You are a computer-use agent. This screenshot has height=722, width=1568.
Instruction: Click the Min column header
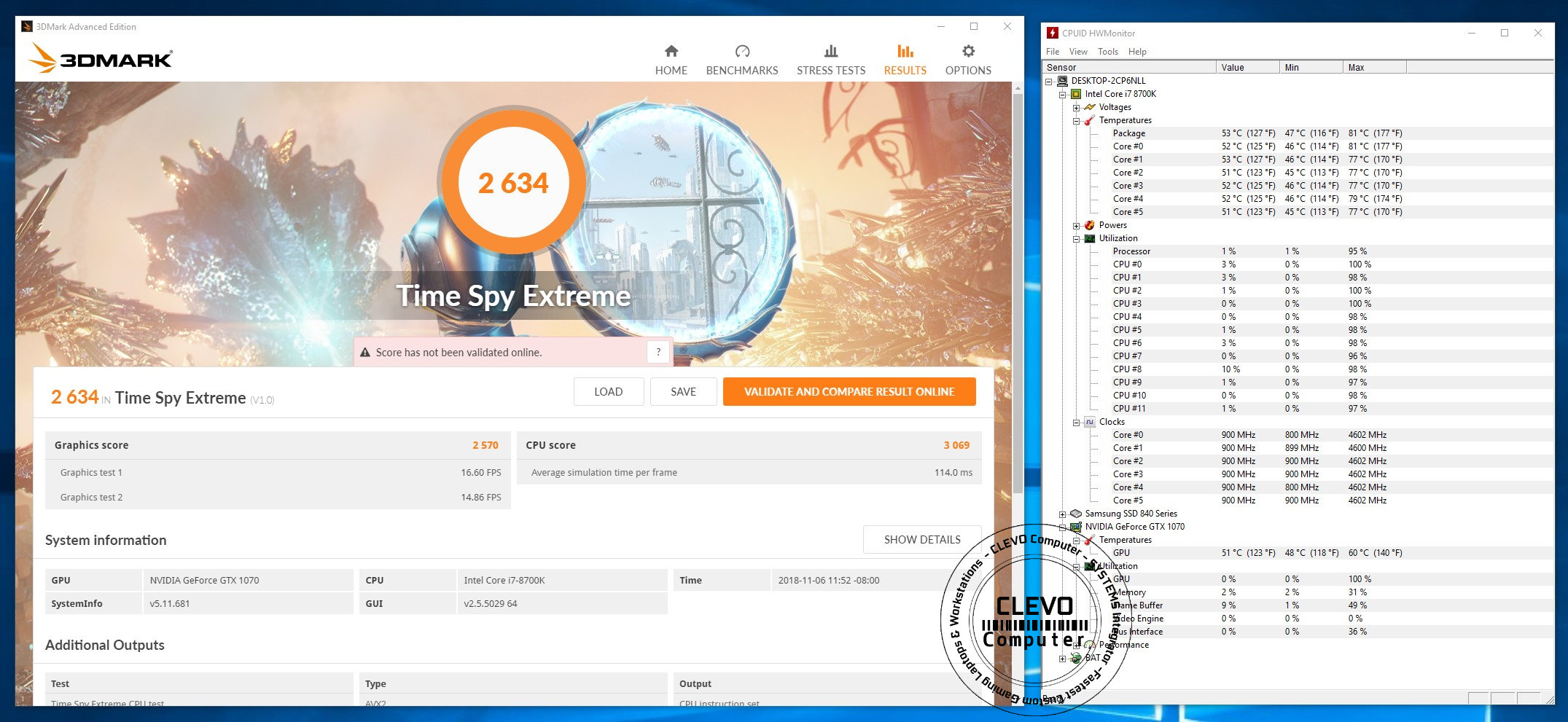[1311, 67]
